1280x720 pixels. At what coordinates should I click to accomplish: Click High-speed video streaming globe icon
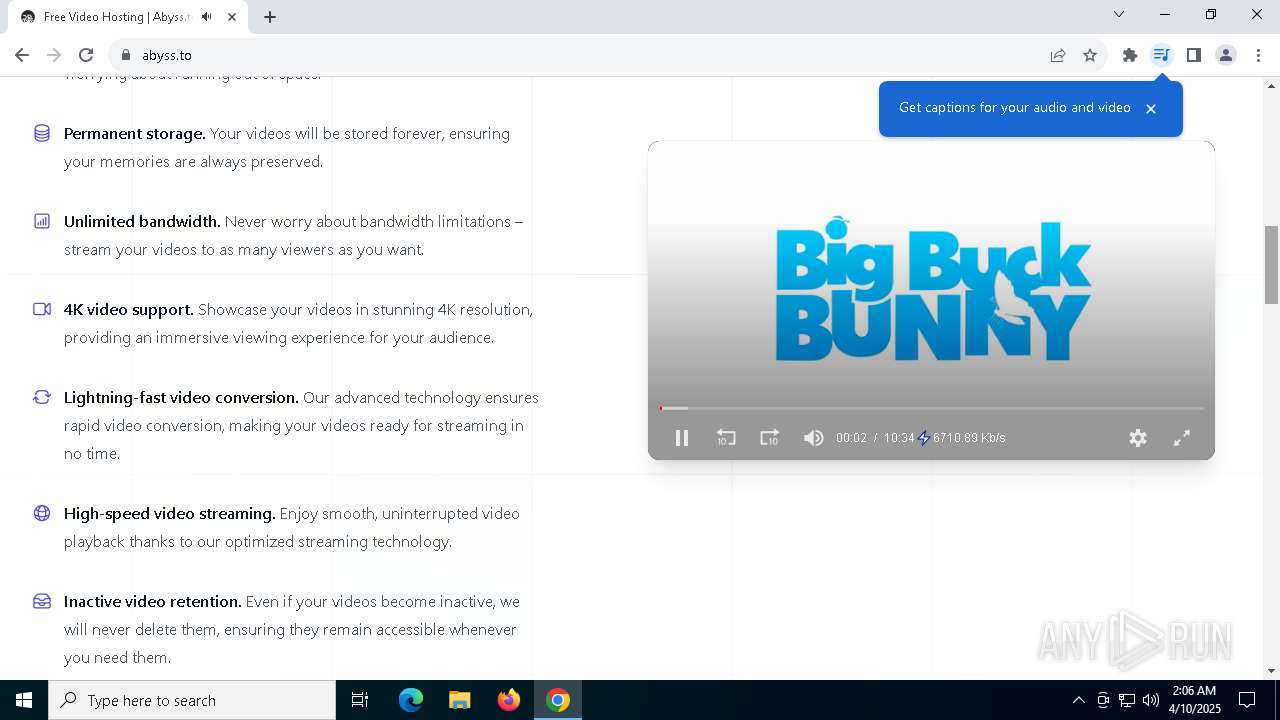[42, 513]
